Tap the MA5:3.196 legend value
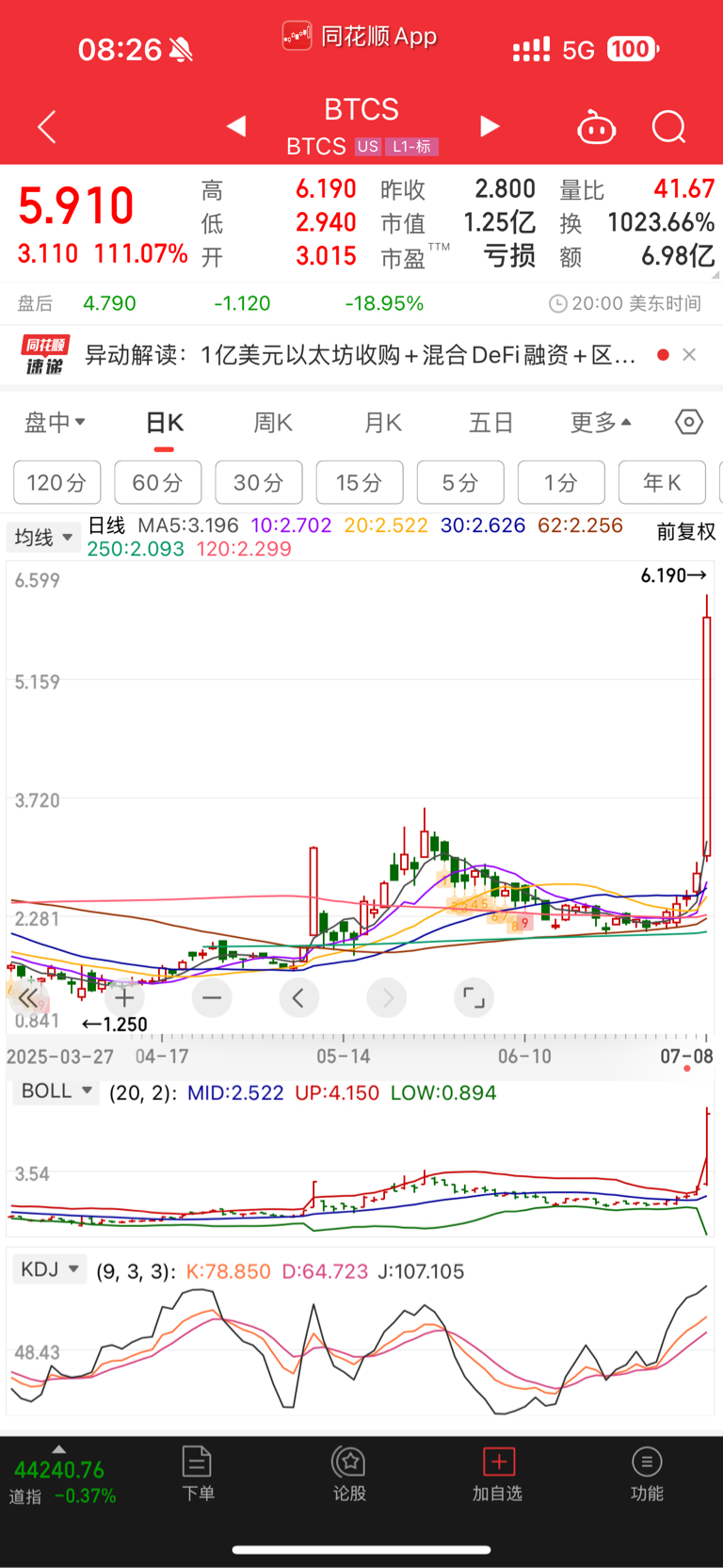Viewport: 723px width, 1568px height. (188, 525)
